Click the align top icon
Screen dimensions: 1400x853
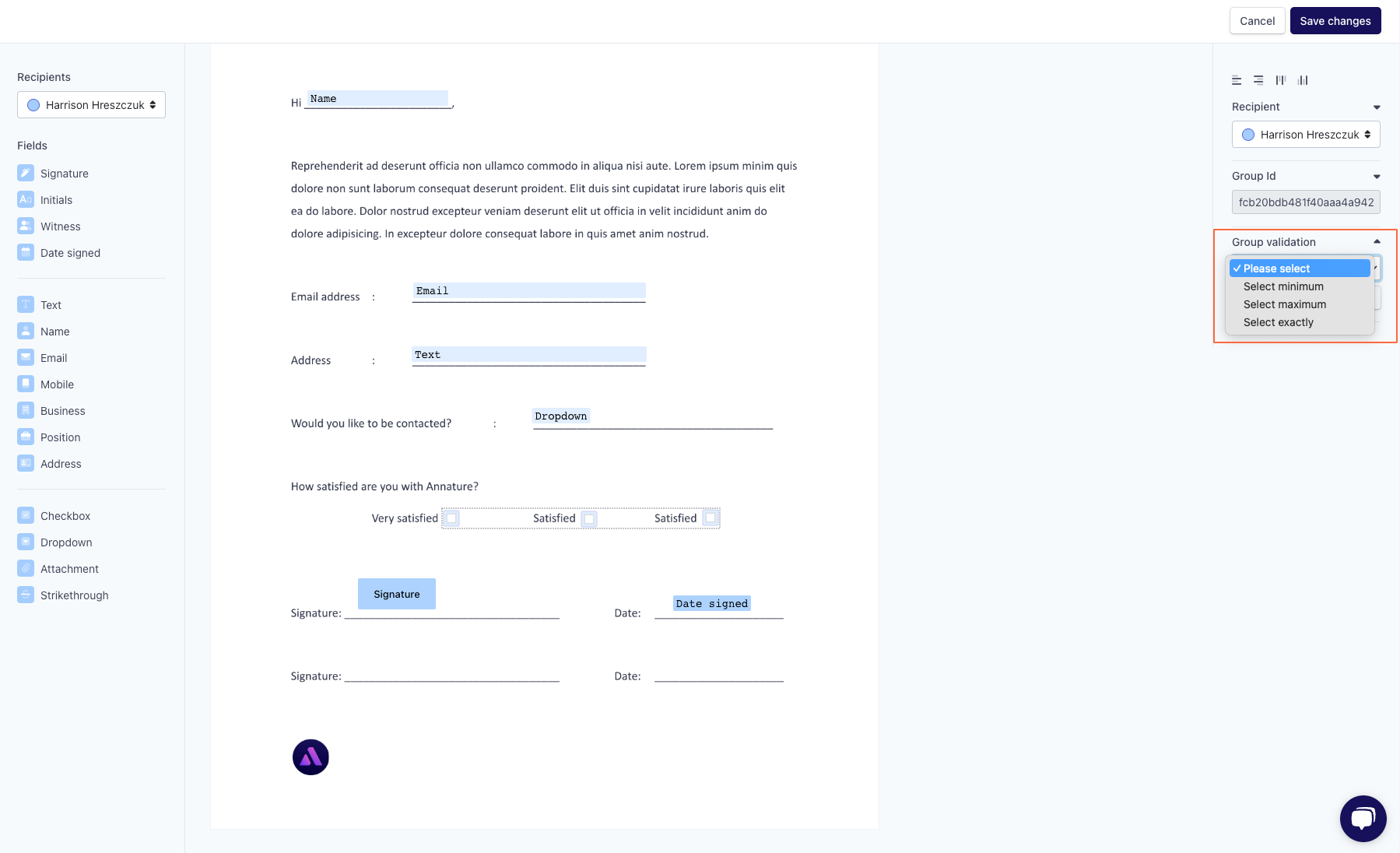[1281, 80]
